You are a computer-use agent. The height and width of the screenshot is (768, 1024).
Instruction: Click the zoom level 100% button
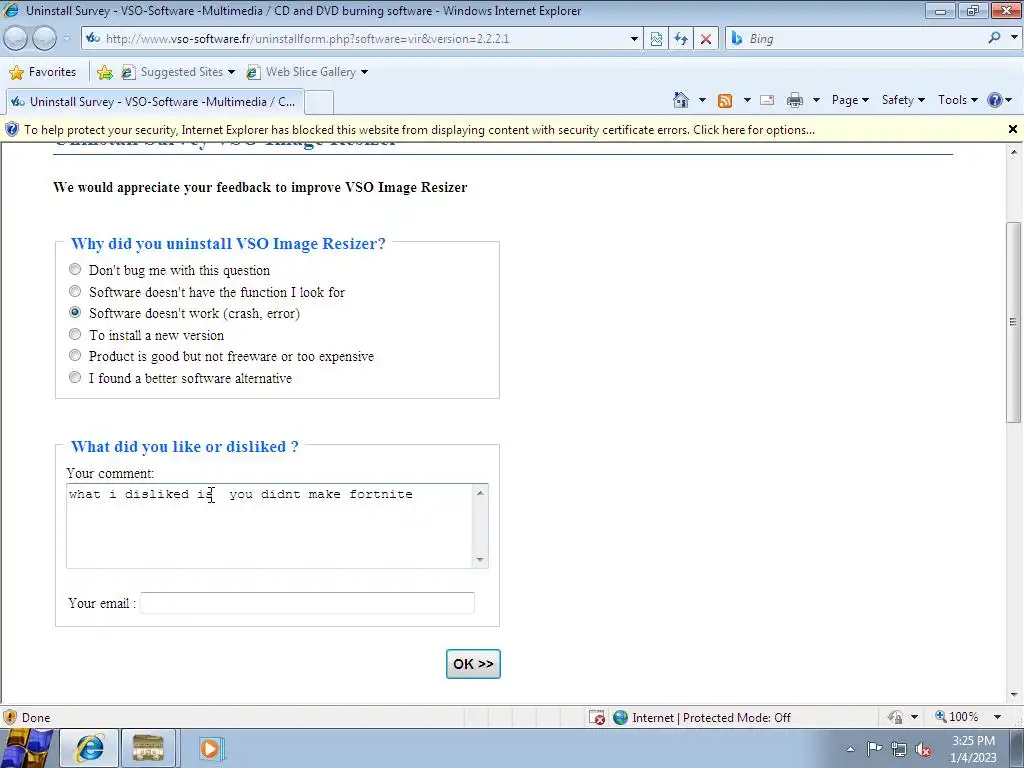pyautogui.click(x=956, y=717)
